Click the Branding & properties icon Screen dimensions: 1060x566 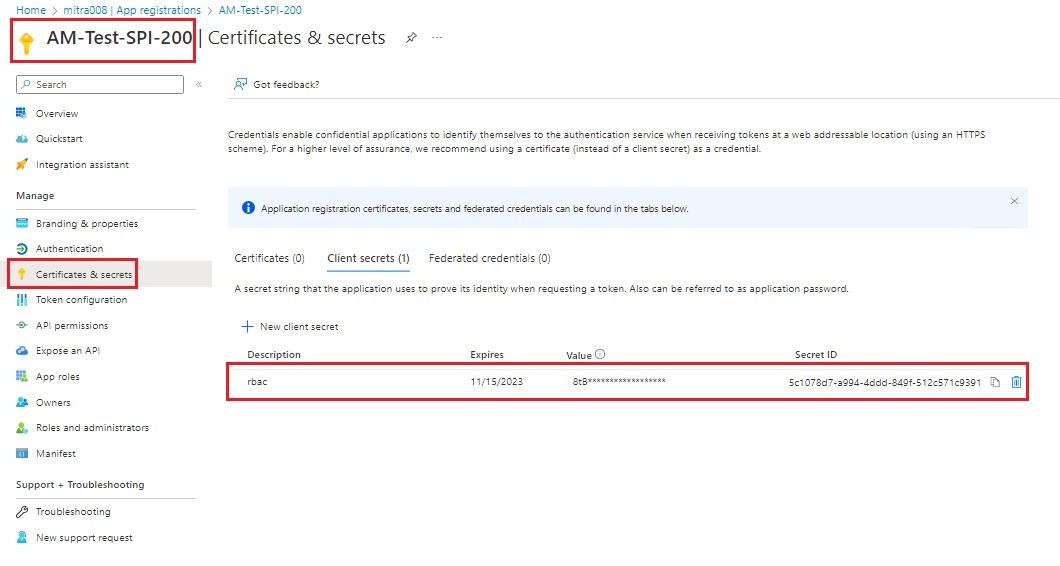[x=22, y=223]
